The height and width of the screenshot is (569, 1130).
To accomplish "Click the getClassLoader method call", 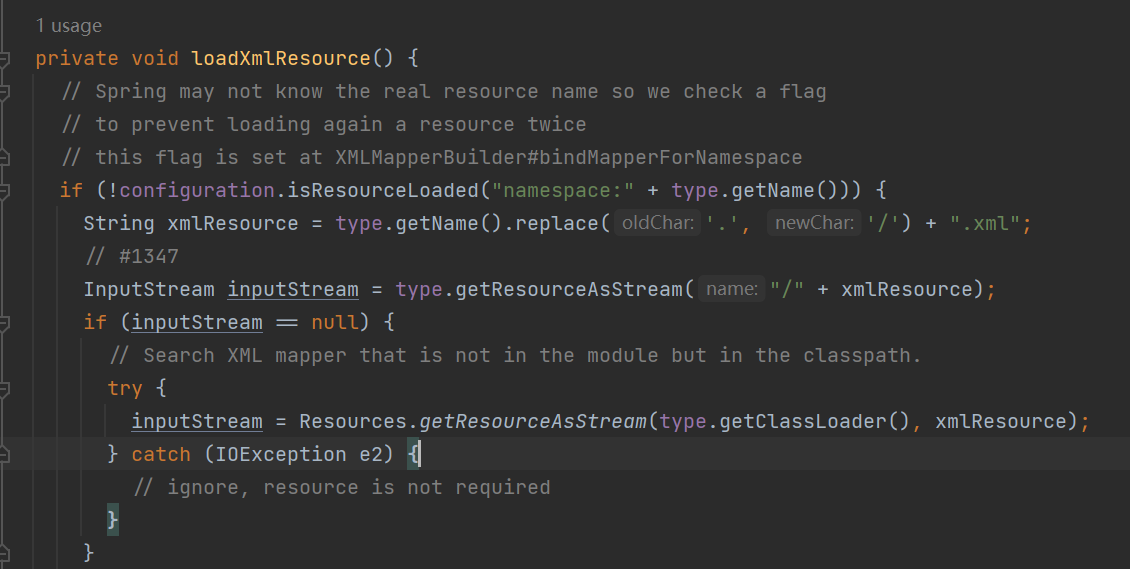I will coord(828,421).
